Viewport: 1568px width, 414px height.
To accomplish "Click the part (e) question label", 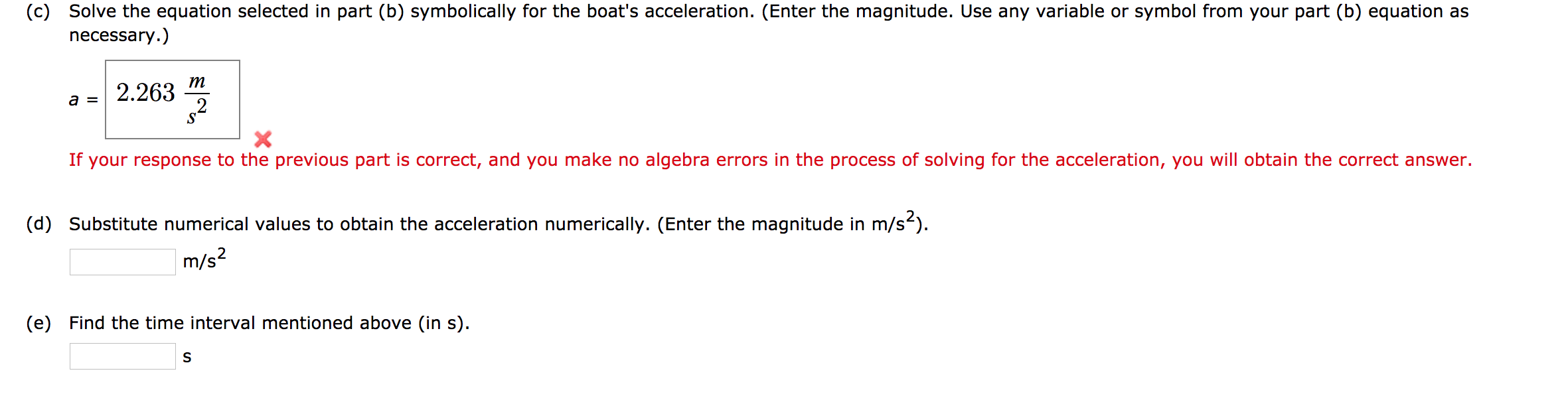I will click(269, 322).
